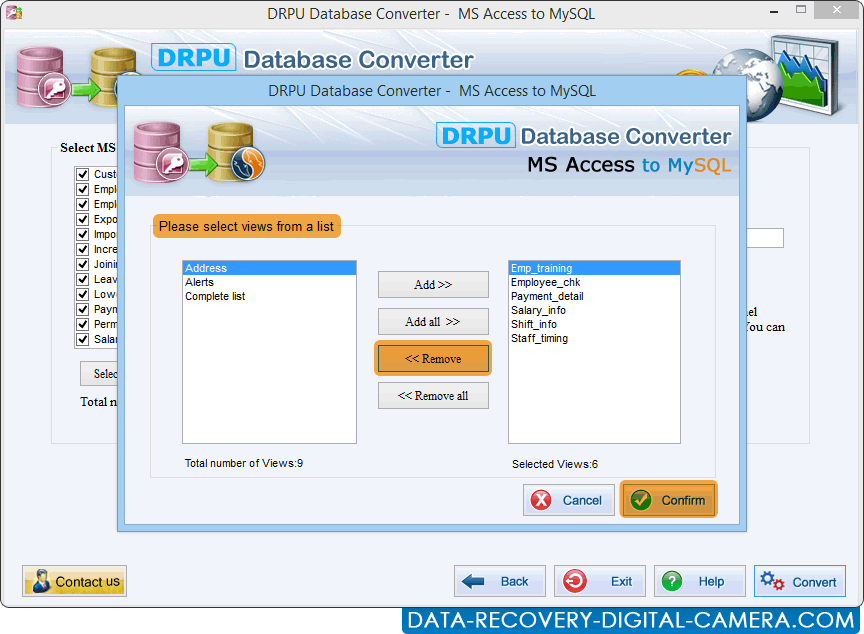This screenshot has width=864, height=634.
Task: Select Staff_timing in selected views
Action: coord(595,338)
